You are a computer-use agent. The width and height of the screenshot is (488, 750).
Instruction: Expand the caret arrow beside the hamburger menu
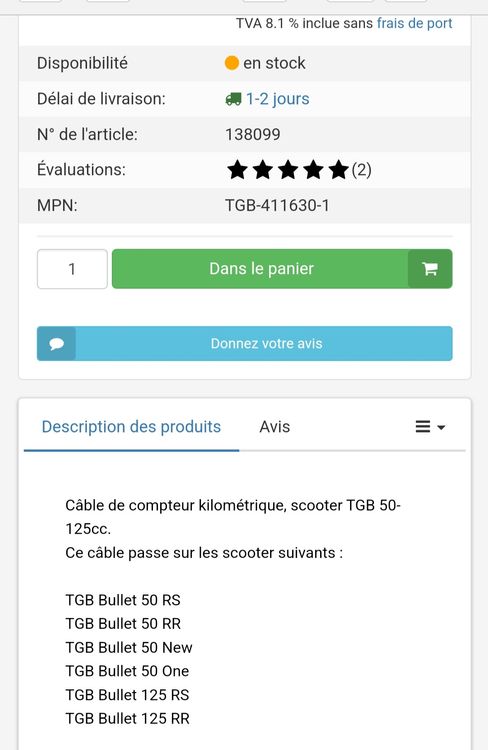(441, 427)
